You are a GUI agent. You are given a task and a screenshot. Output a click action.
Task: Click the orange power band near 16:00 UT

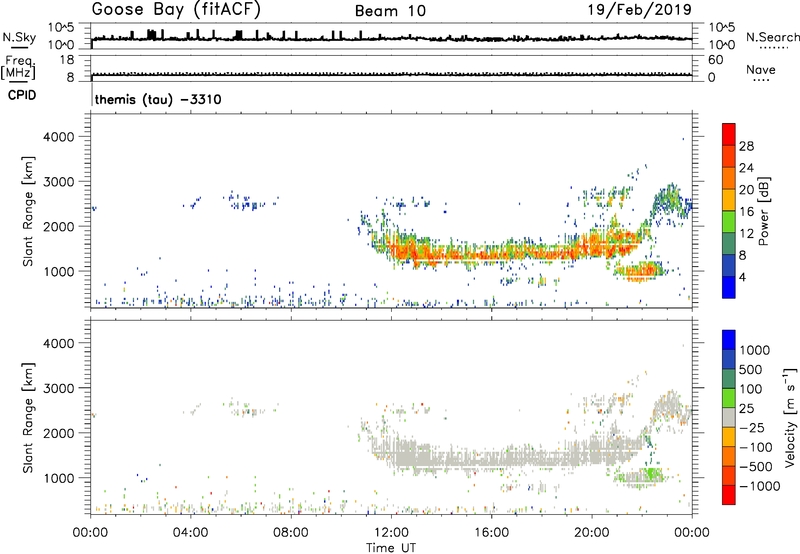pos(491,253)
